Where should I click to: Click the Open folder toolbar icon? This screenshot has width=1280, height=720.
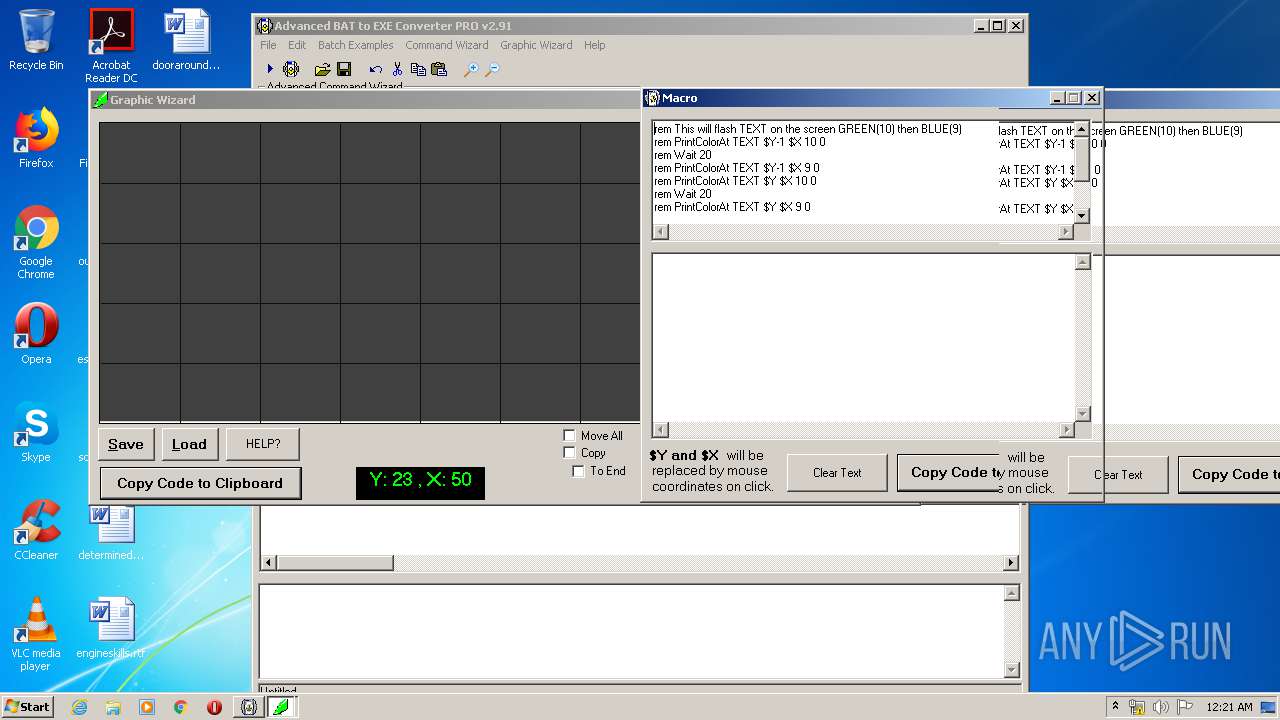322,69
